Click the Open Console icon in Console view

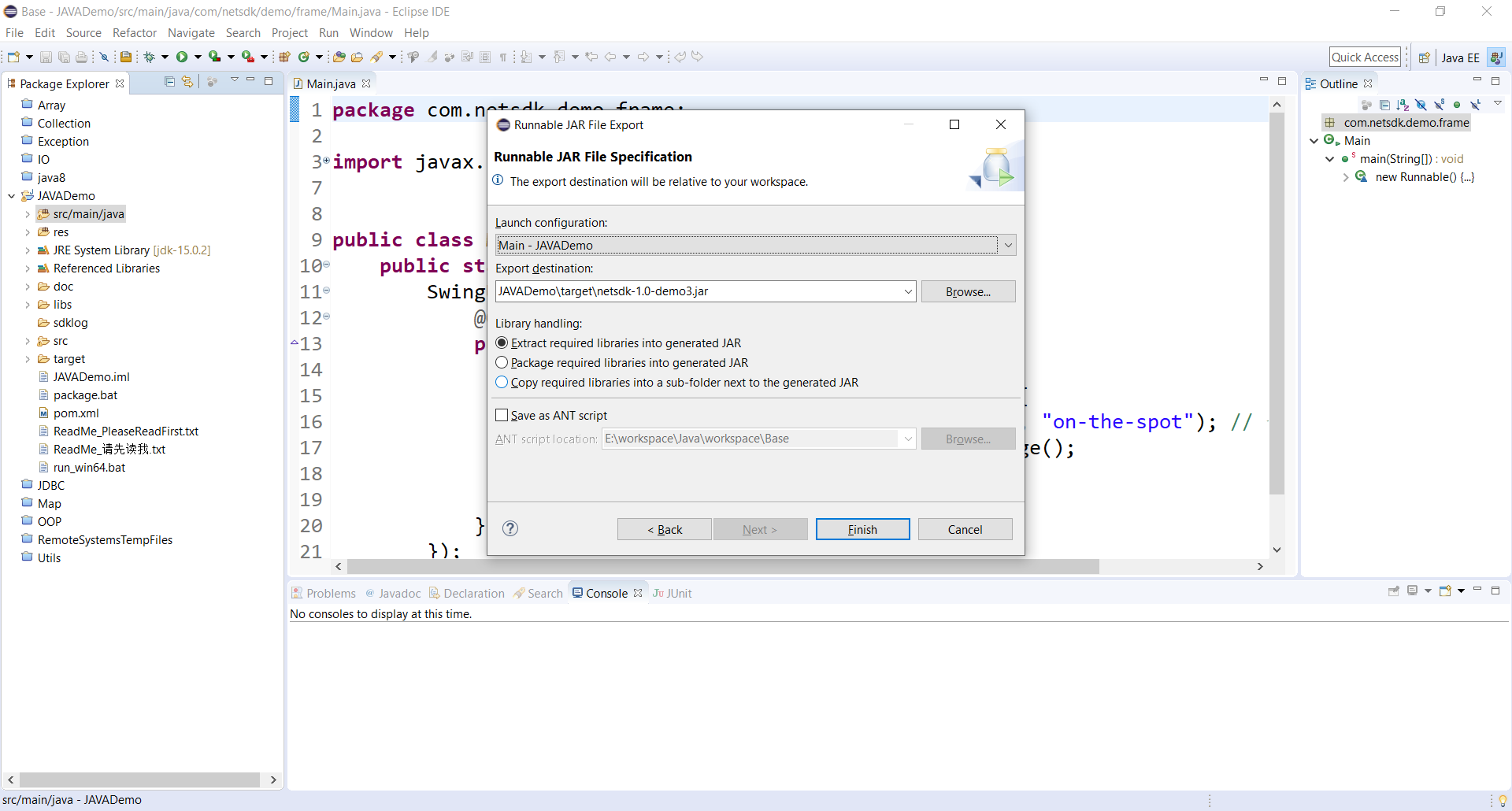coord(1445,591)
